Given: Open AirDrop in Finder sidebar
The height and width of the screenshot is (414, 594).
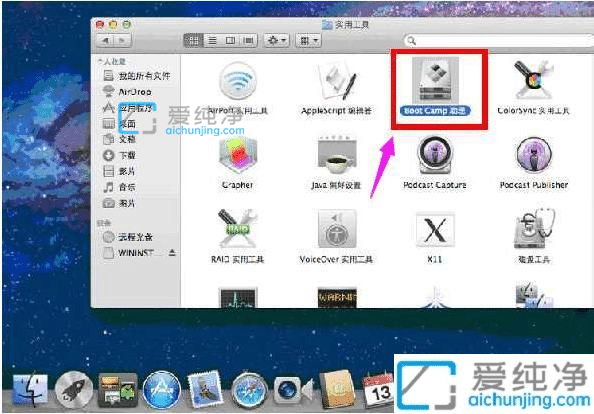Looking at the screenshot, I should coord(127,92).
